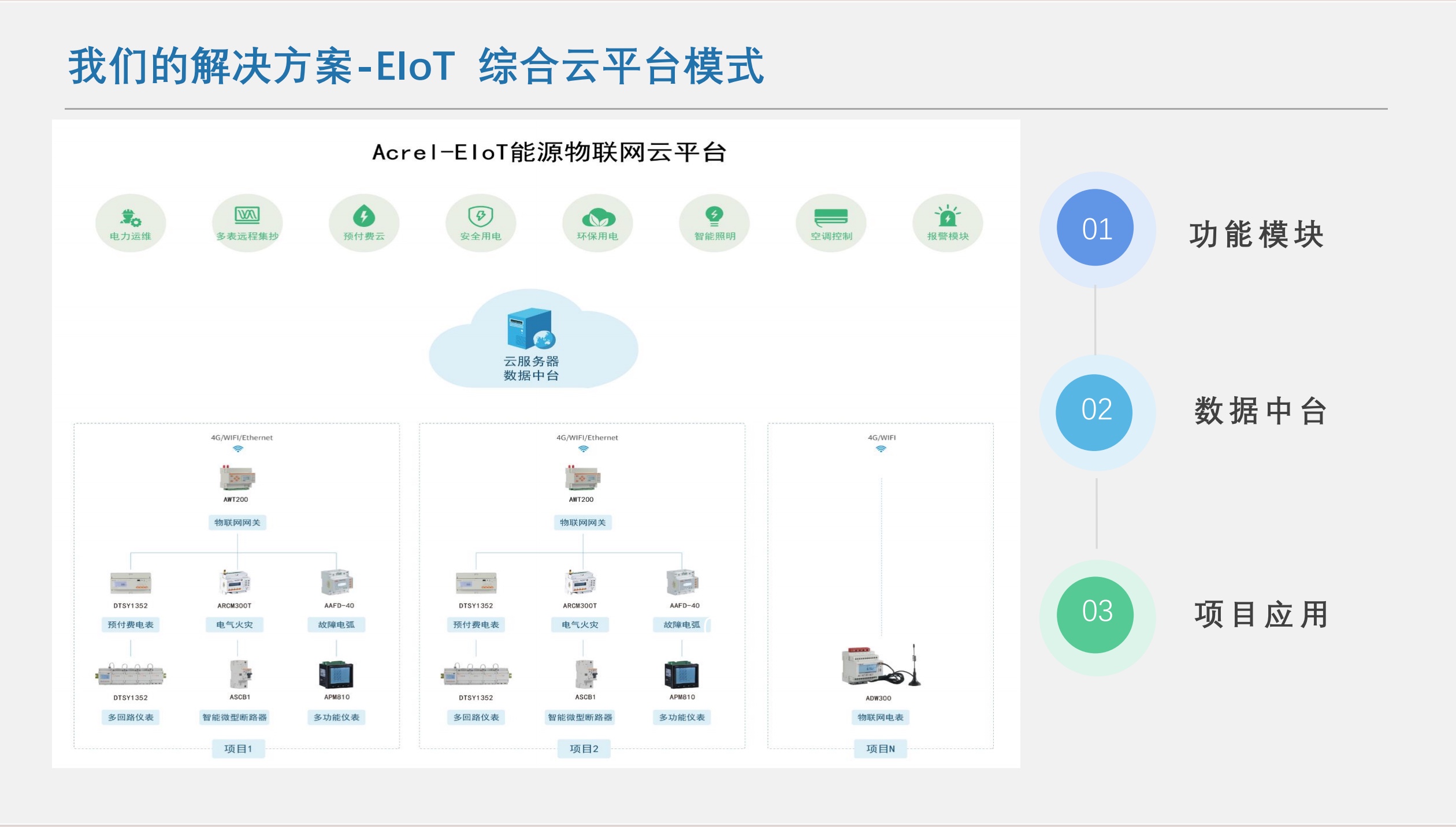Click the 电力运维 module icon
This screenshot has width=1456, height=827.
point(131,223)
